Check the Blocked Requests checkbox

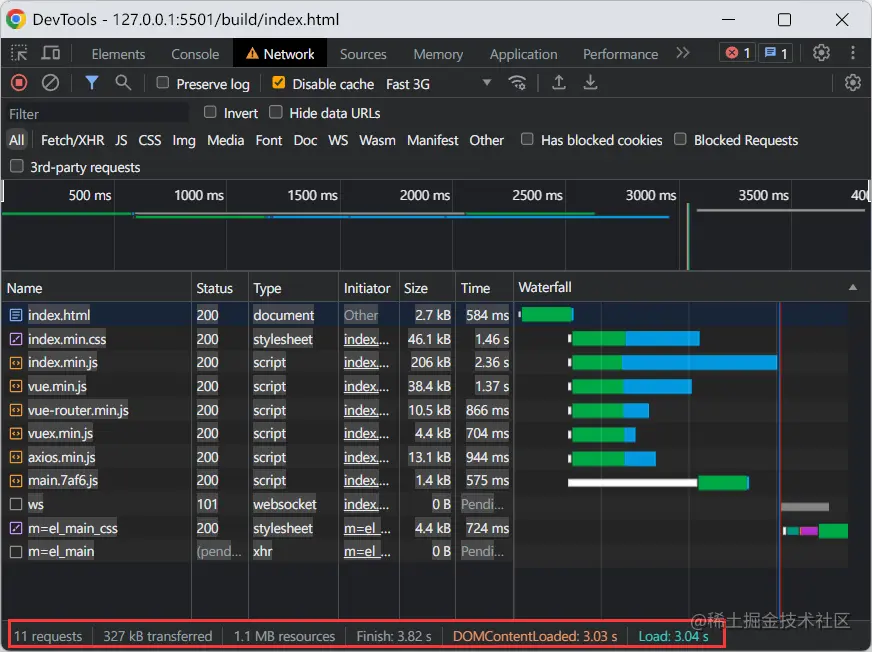pos(680,139)
